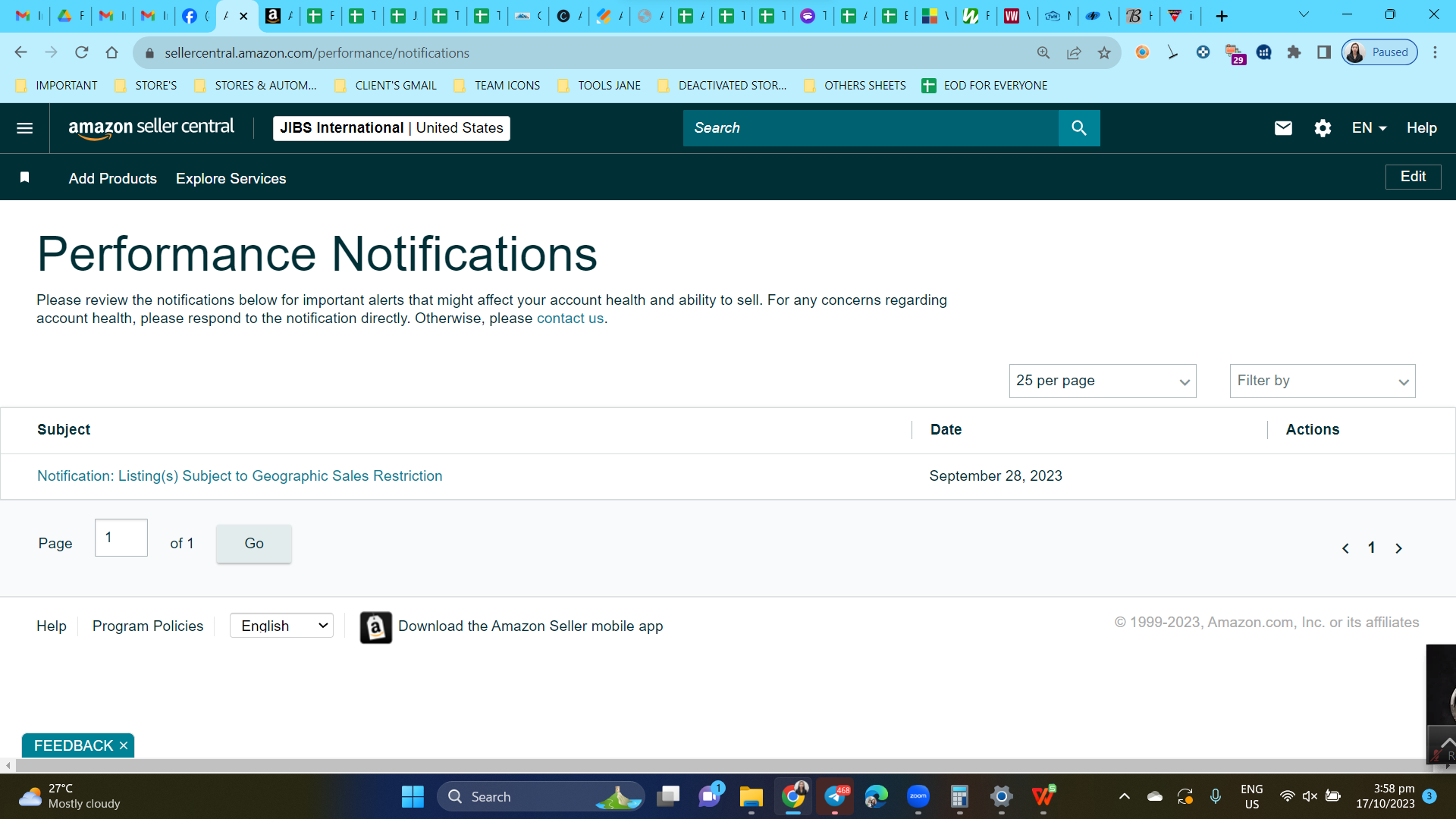Click the Amazon Seller app icon
Image resolution: width=1456 pixels, height=819 pixels.
point(375,627)
